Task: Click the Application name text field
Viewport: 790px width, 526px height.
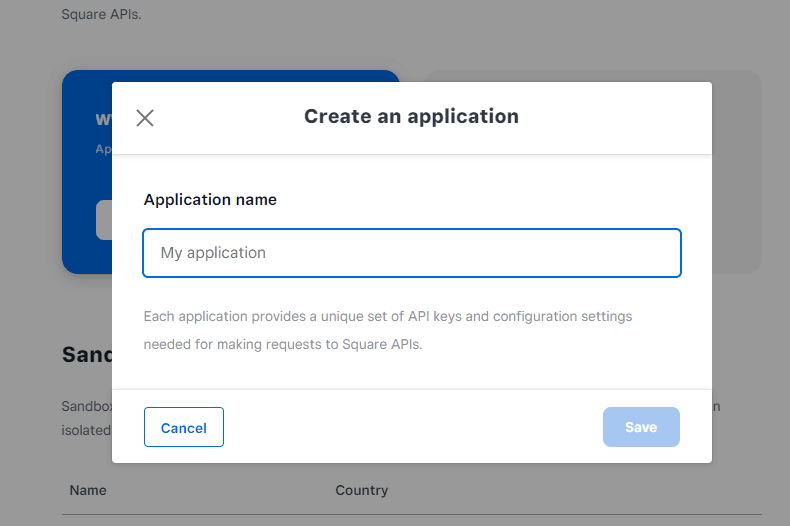Action: [x=412, y=253]
